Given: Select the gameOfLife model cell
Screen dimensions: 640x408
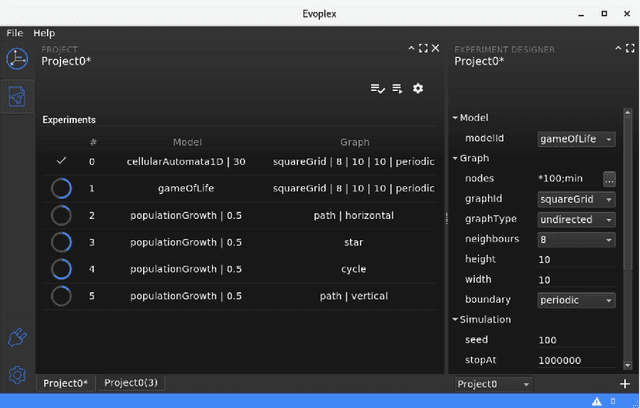Looking at the screenshot, I should point(186,188).
